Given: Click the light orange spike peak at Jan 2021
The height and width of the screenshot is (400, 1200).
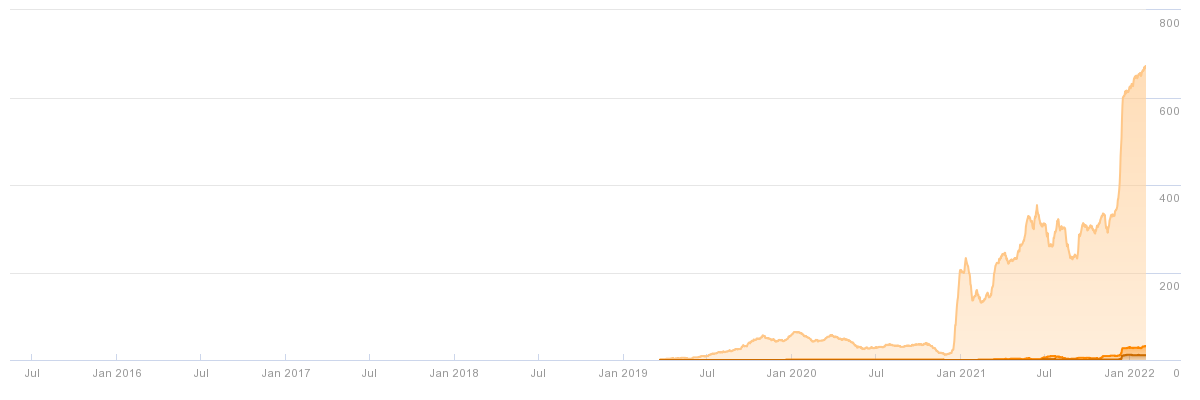Looking at the screenshot, I should (x=965, y=259).
